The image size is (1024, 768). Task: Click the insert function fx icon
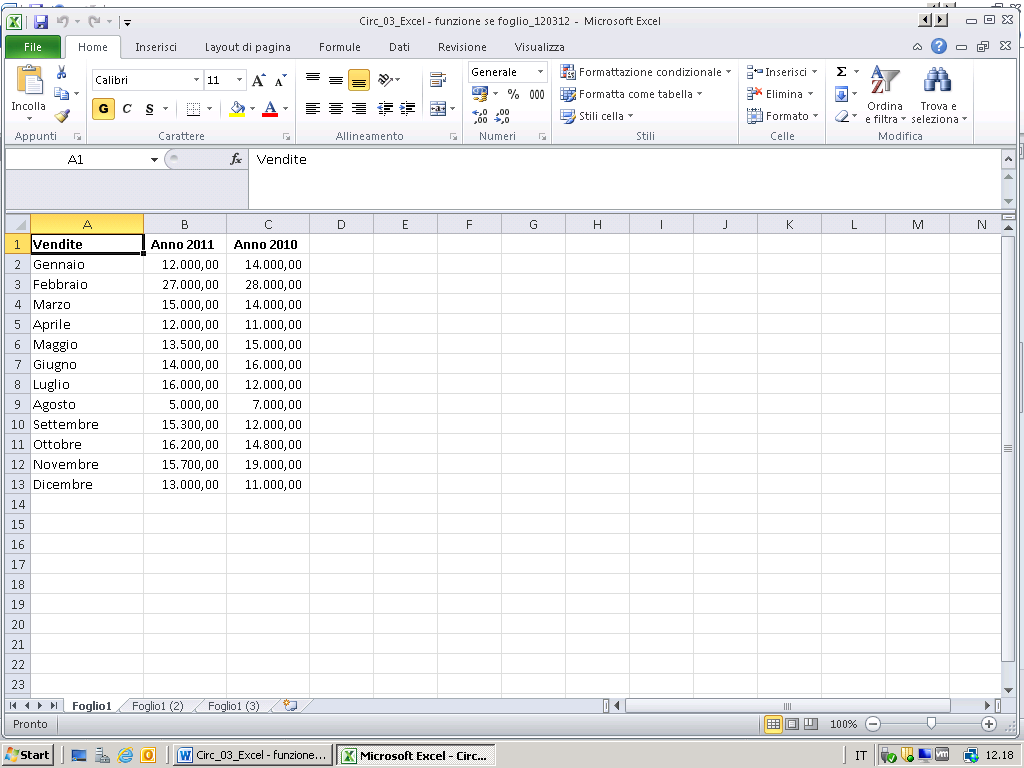(x=236, y=159)
